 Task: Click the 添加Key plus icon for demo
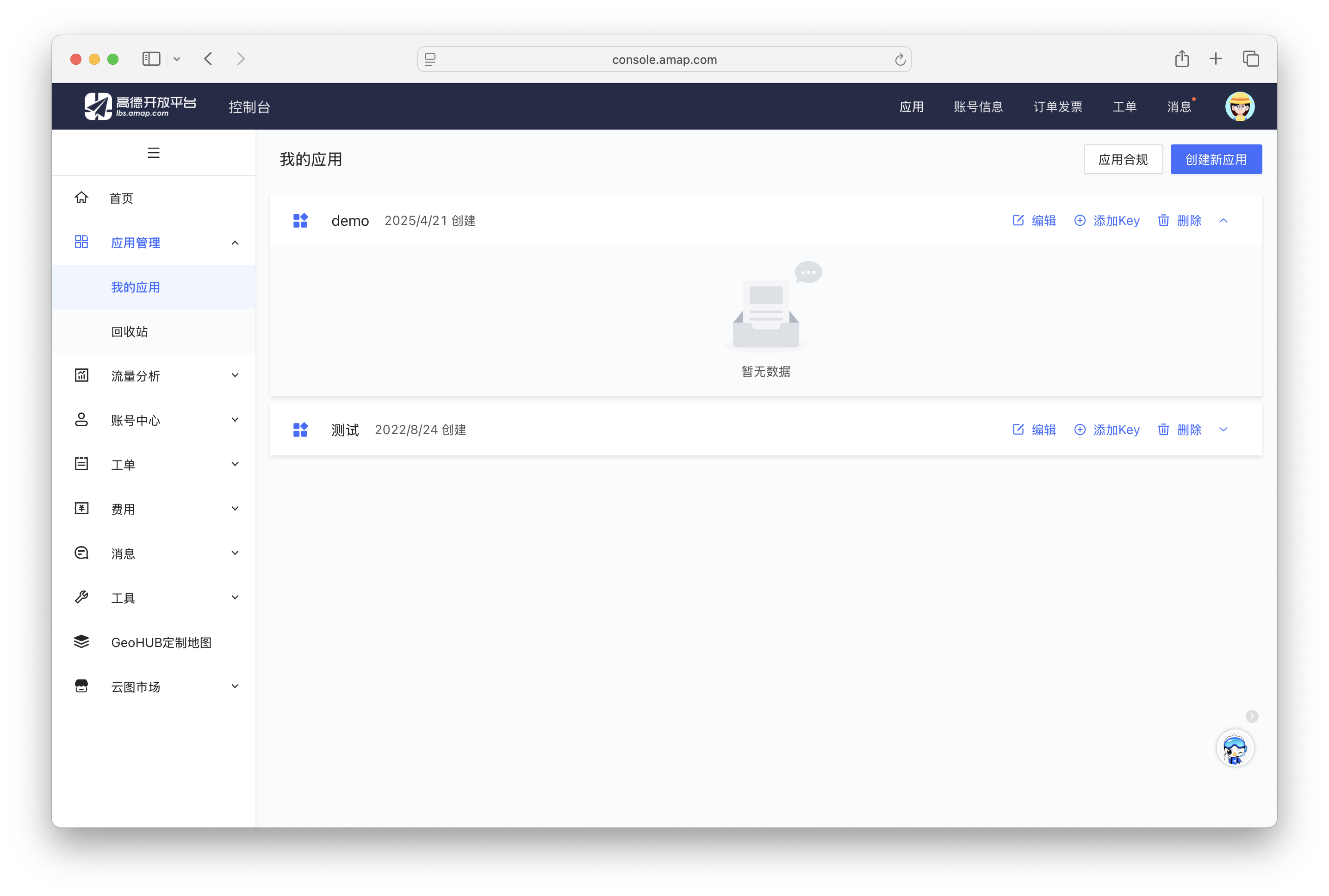pyautogui.click(x=1079, y=221)
